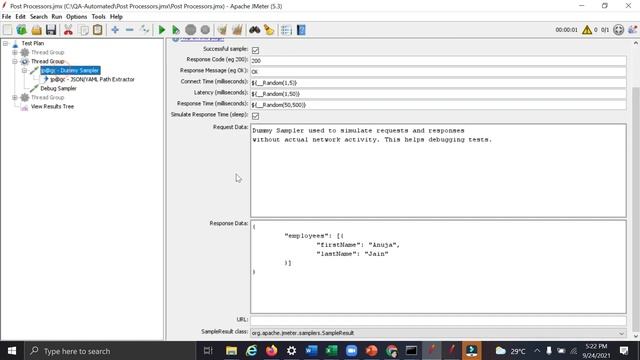Open function helper dialog icon
Image resolution: width=640 pixels, height=360 pixels.
click(x=286, y=30)
